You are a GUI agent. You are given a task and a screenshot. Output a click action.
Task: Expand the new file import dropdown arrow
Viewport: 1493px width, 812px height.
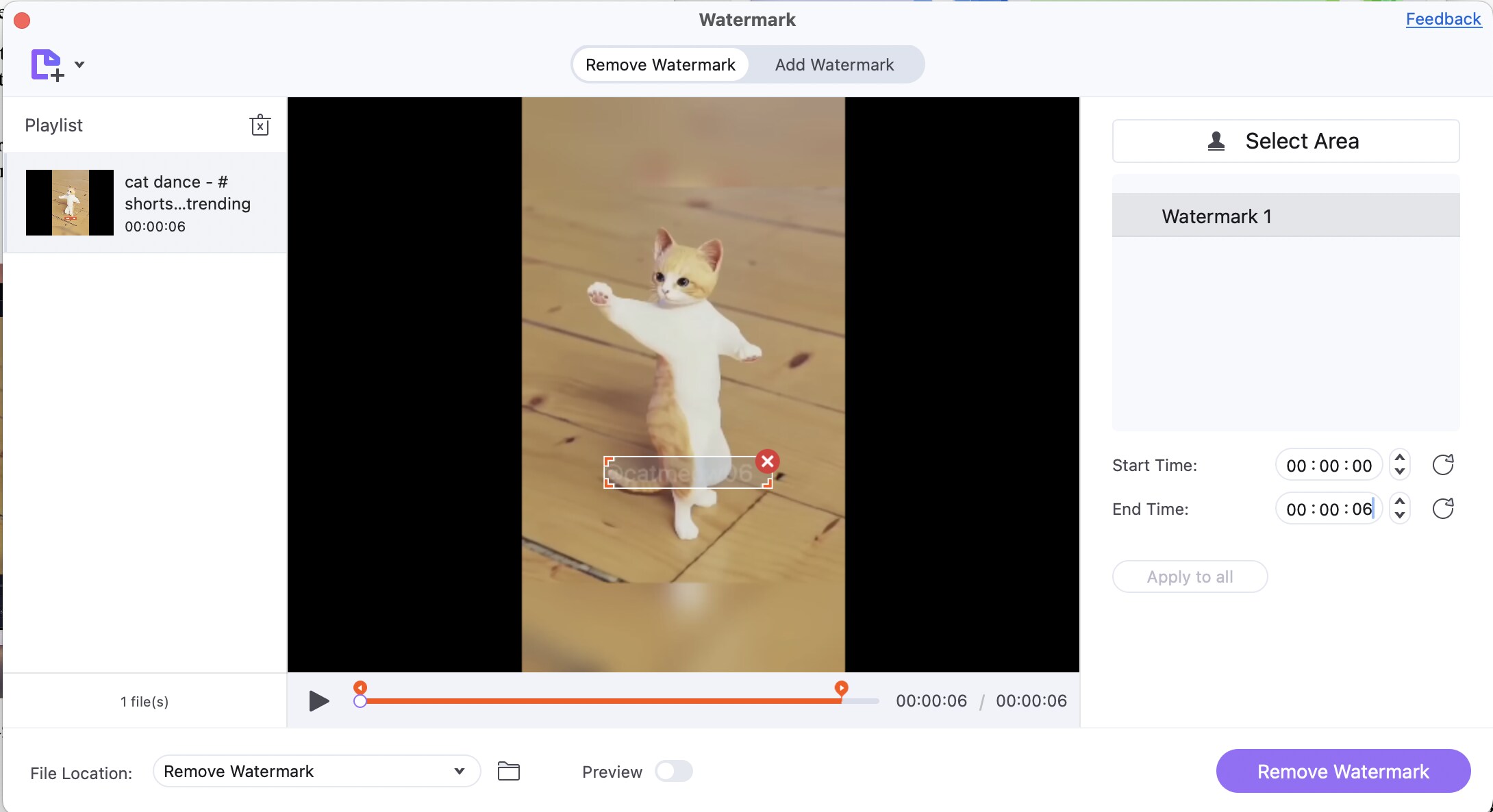point(79,64)
